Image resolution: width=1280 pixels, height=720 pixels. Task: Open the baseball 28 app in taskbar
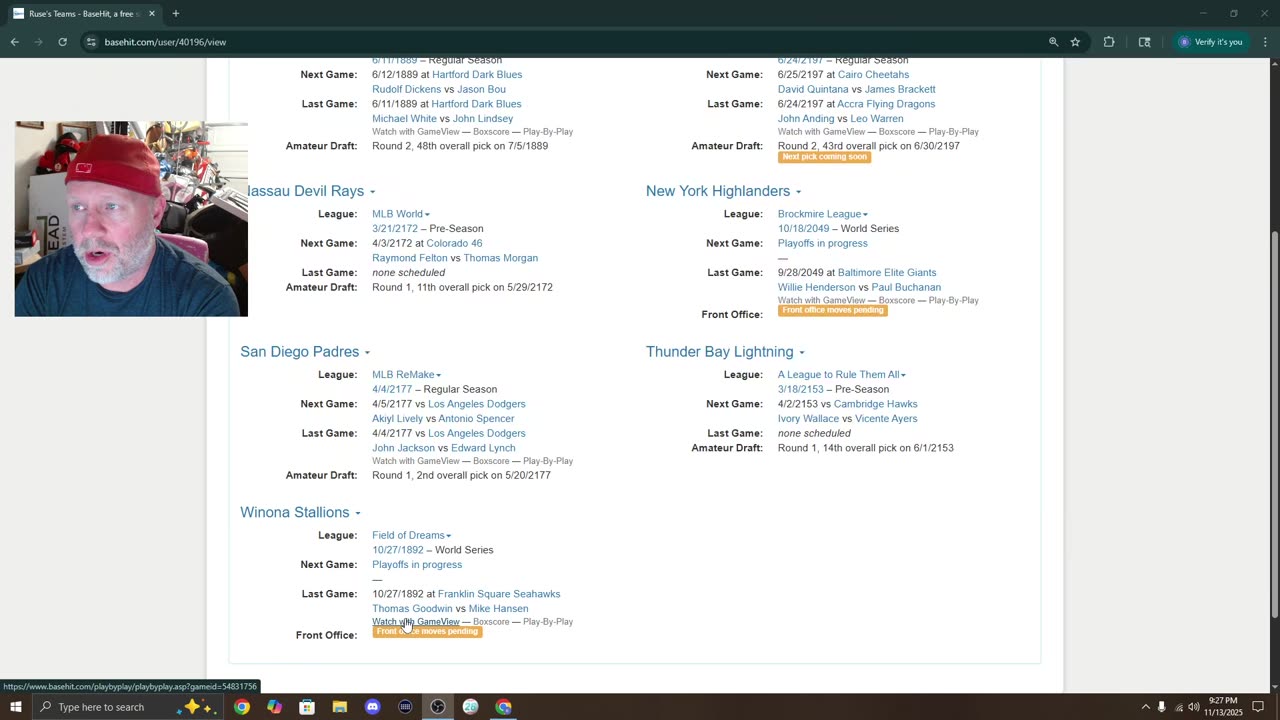(x=470, y=707)
